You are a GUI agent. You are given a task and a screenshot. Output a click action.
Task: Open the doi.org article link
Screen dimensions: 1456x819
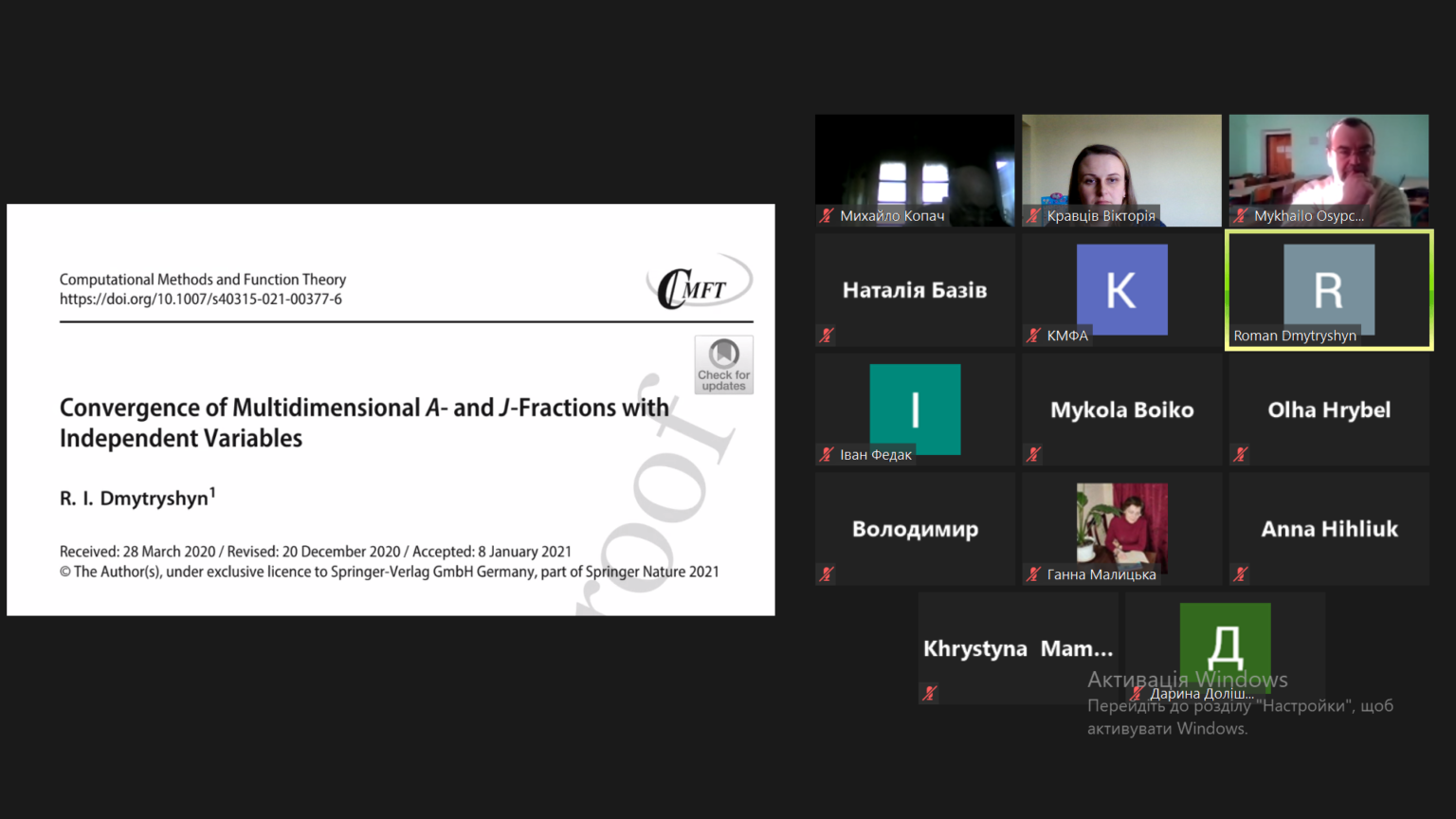point(201,300)
